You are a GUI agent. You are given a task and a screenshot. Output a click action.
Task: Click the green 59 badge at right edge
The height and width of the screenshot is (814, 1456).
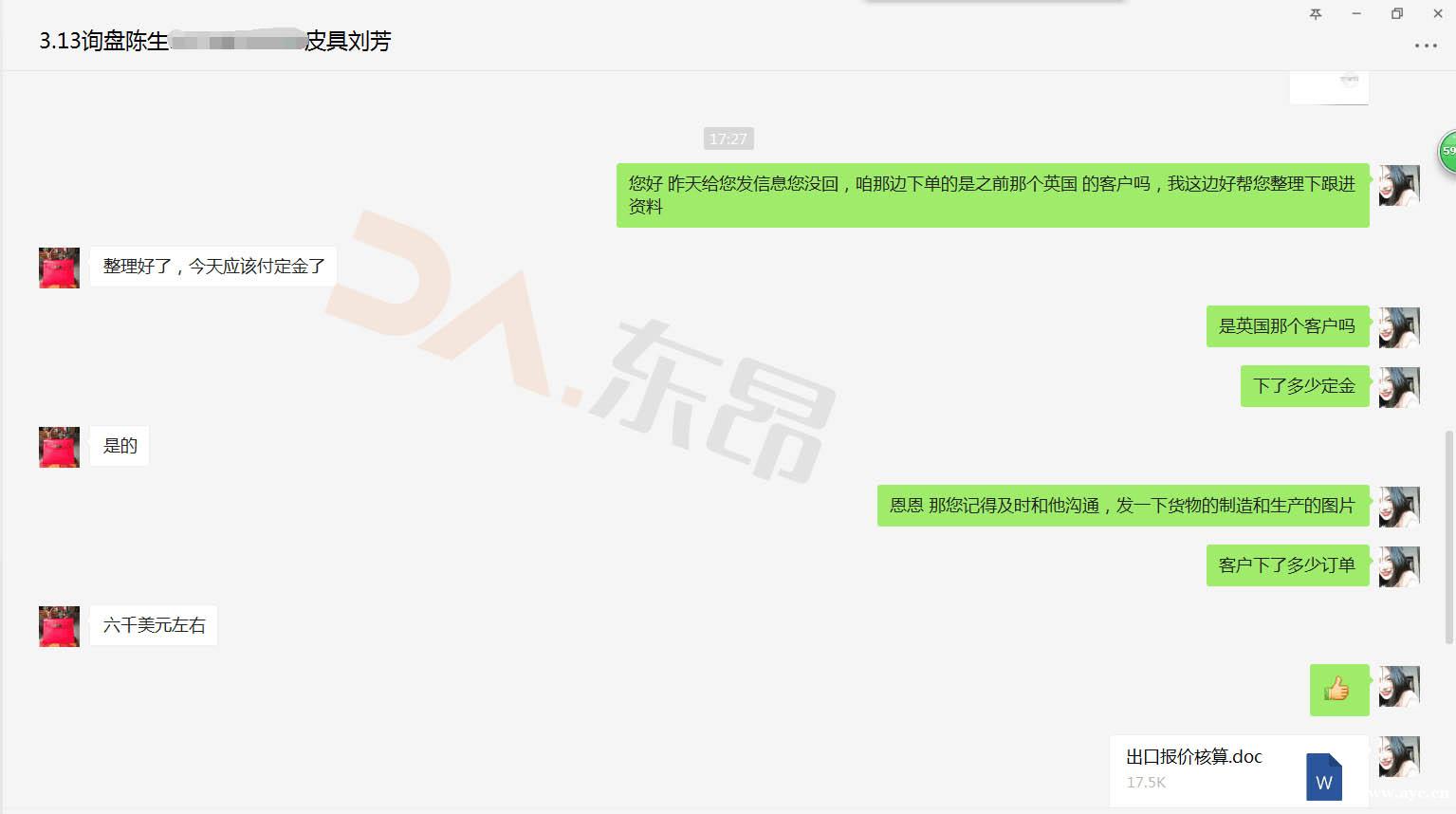[1447, 152]
